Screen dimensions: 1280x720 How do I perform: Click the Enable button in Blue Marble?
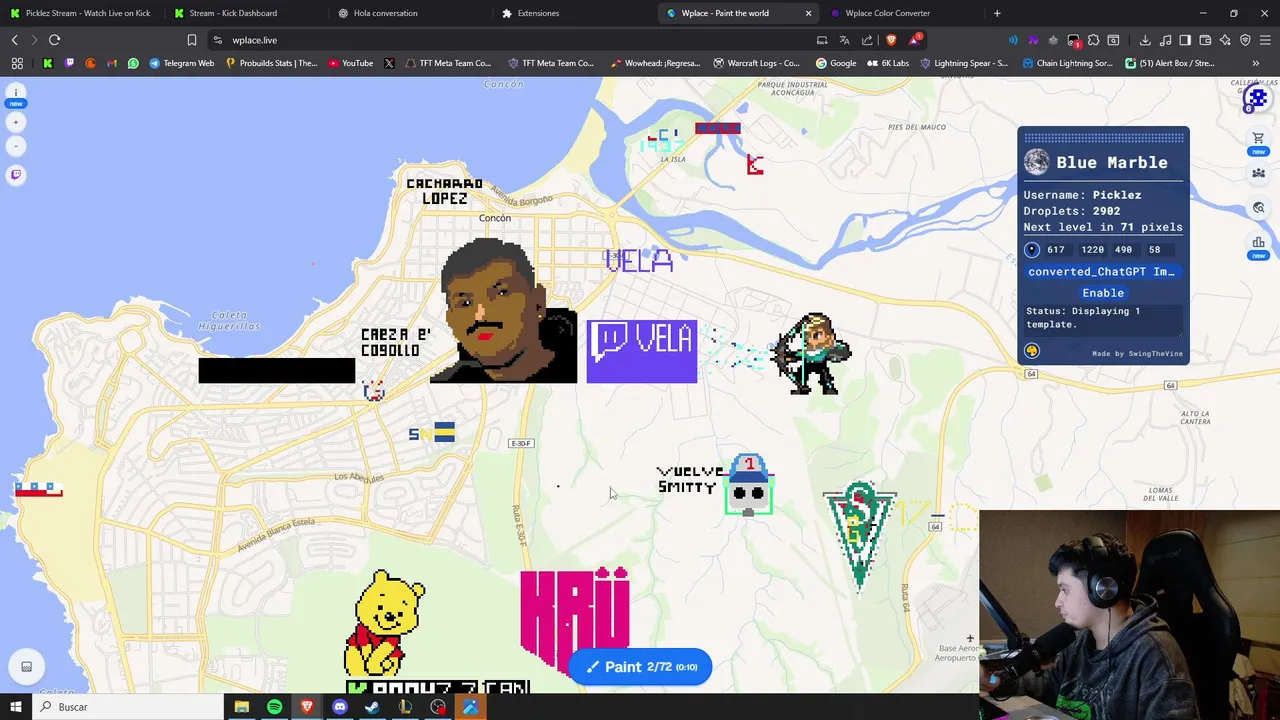tap(1103, 293)
